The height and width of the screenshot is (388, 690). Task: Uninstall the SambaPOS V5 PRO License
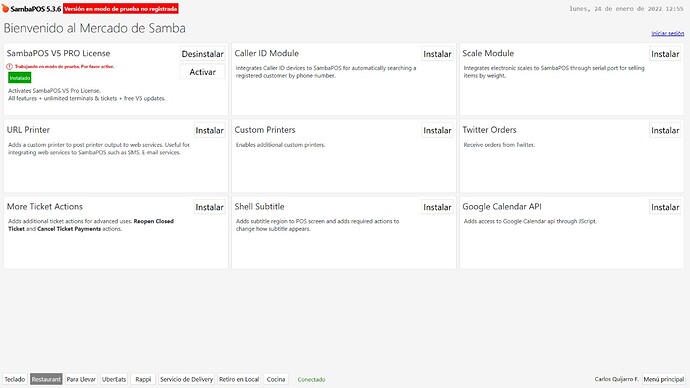[202, 54]
